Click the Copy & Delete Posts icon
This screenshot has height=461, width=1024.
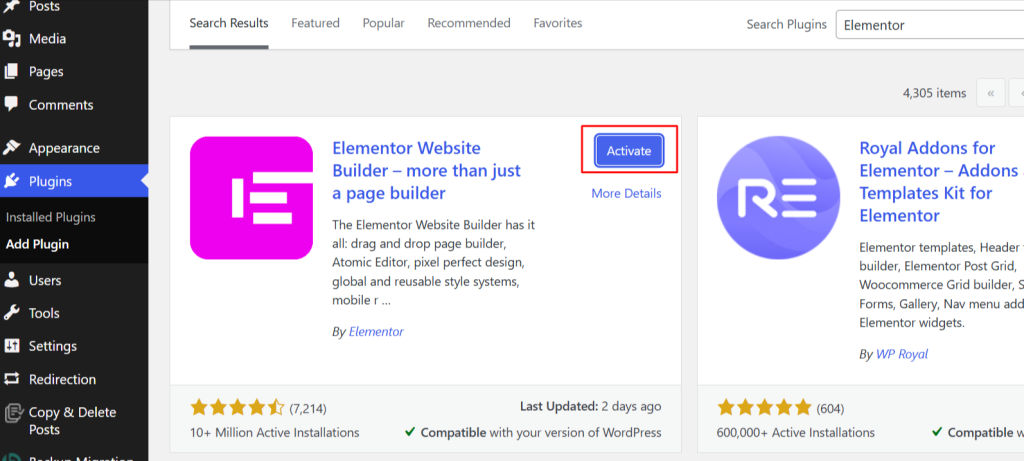(x=12, y=413)
